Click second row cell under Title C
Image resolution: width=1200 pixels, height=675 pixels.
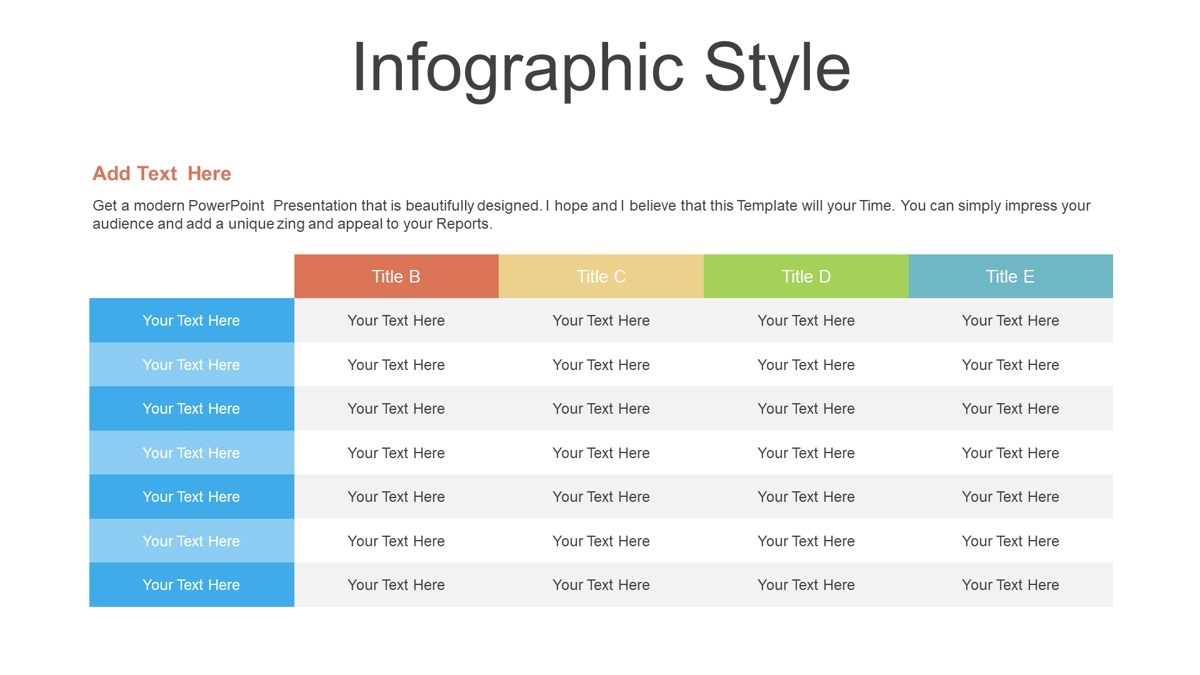click(x=601, y=364)
